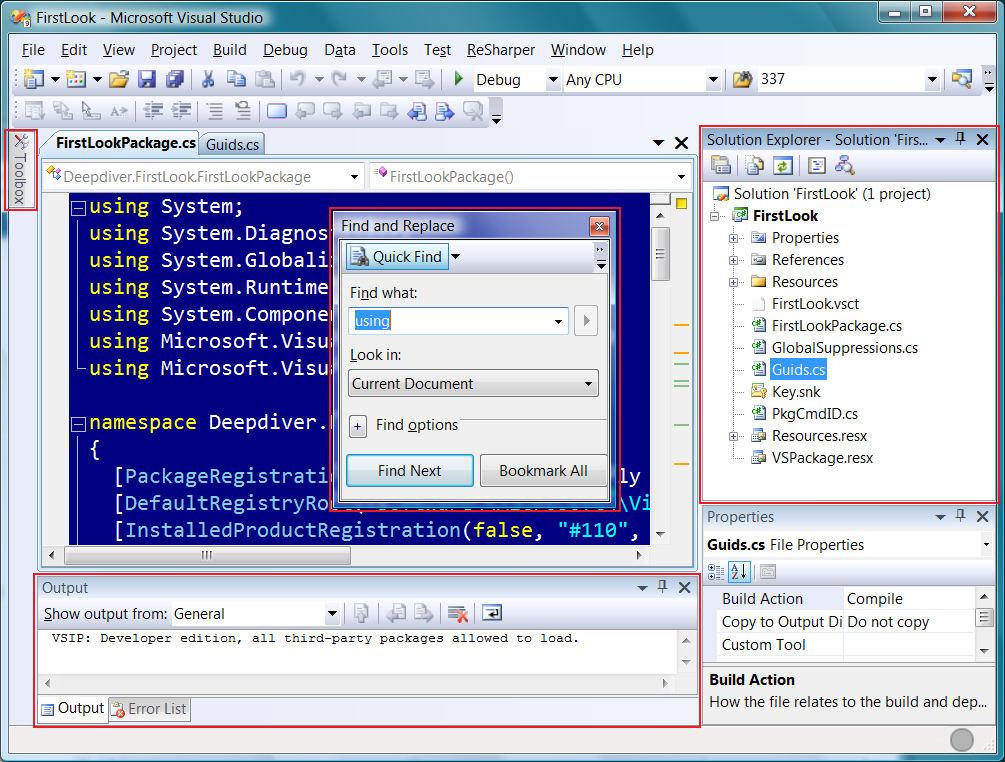Click the Copy toolbar icon
The height and width of the screenshot is (762, 1005).
click(237, 79)
